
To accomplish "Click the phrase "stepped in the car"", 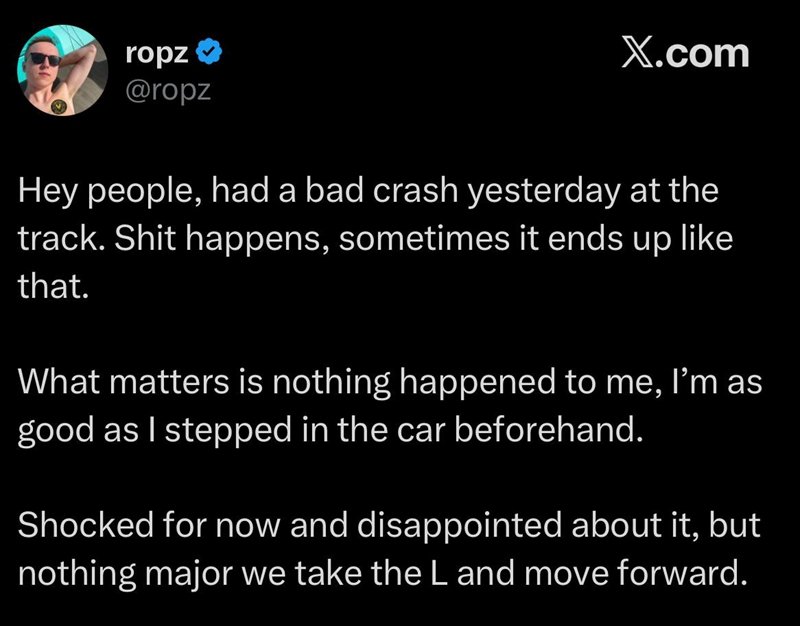I will tap(305, 429).
